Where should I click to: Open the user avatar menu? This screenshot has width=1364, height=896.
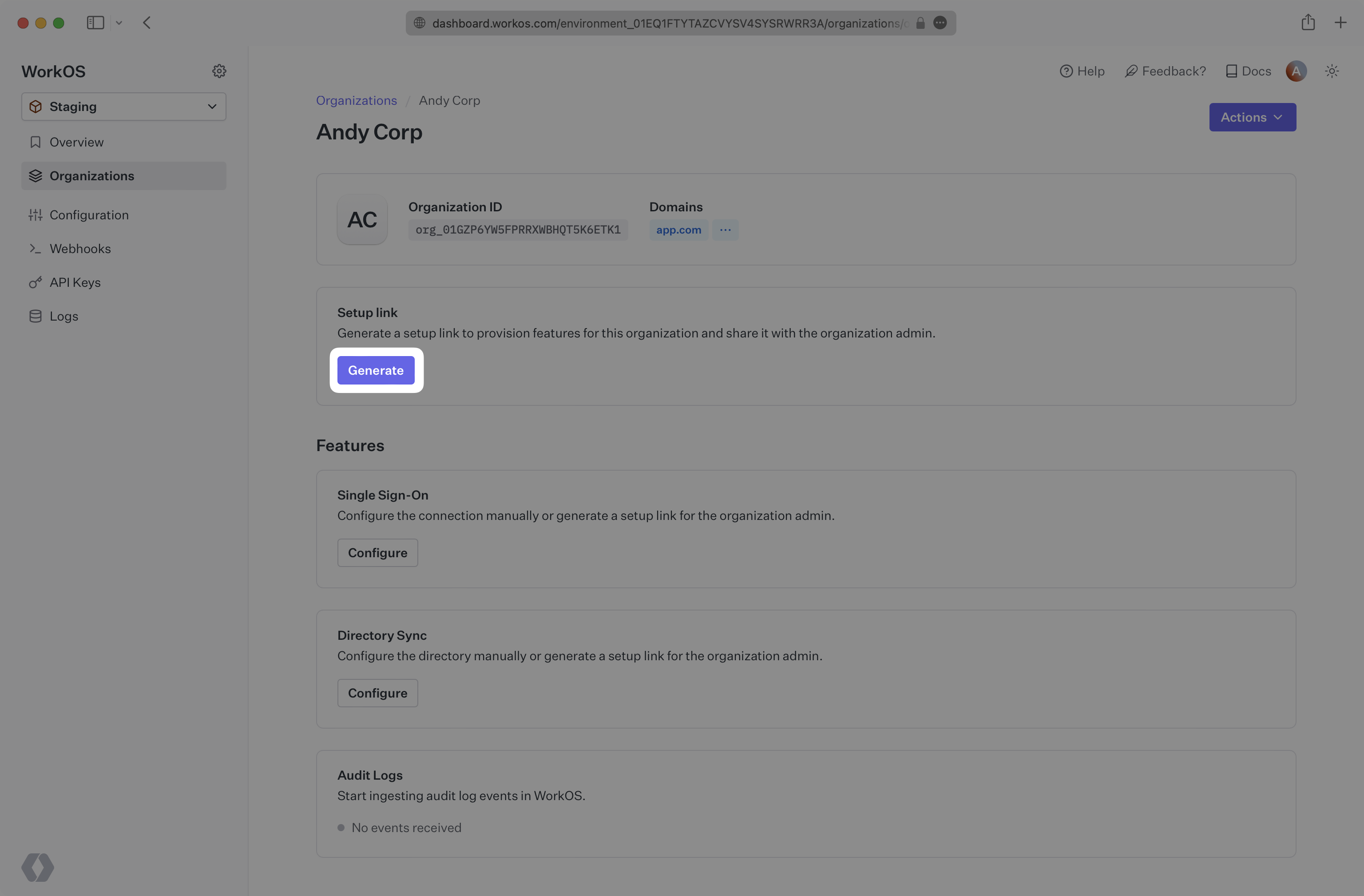[1296, 71]
